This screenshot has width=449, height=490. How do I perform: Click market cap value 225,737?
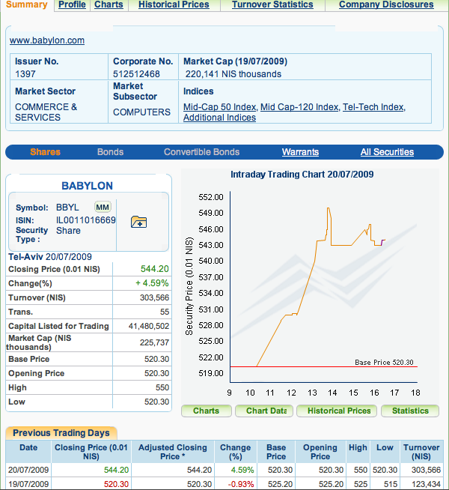(x=154, y=343)
